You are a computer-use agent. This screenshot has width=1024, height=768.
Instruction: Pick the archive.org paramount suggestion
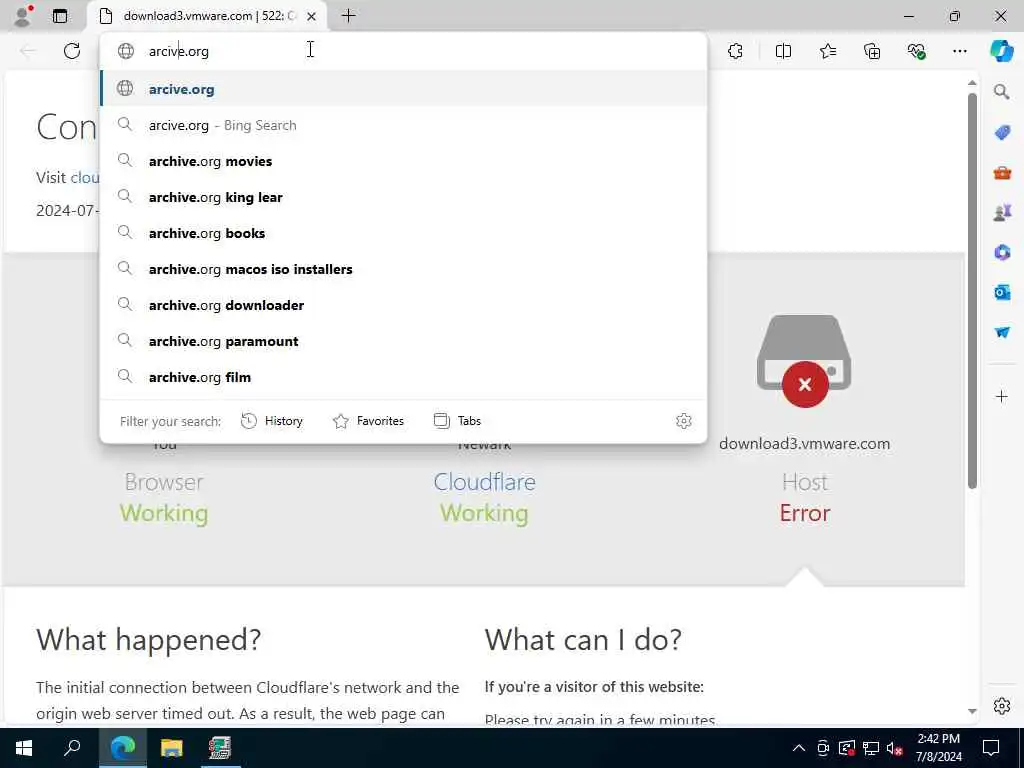404,340
